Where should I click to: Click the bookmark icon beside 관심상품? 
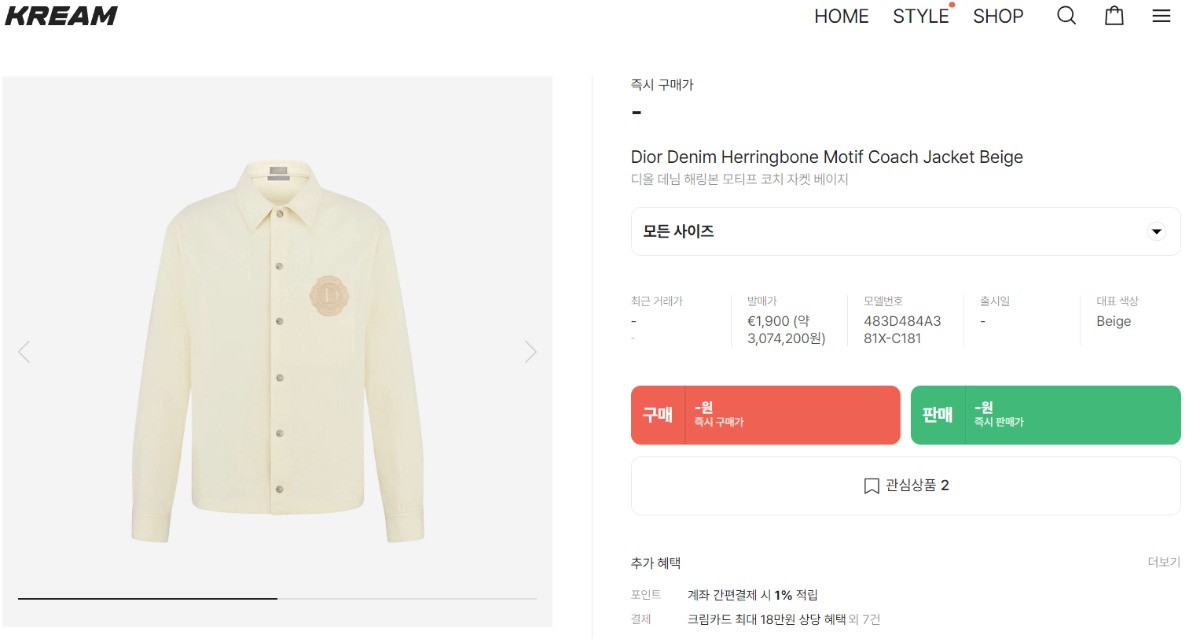coord(871,486)
